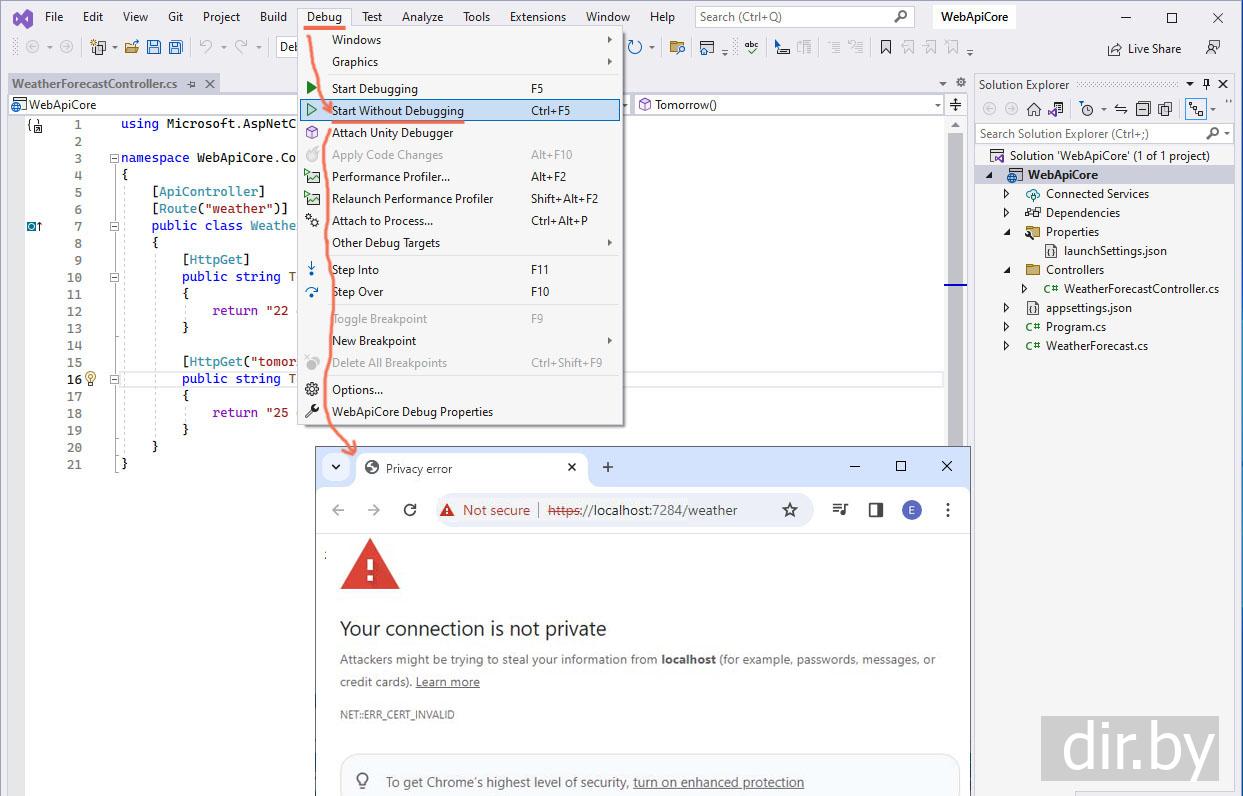Viewport: 1243px width, 796px height.
Task: Reload the Privacy error browser page
Action: pyautogui.click(x=410, y=510)
